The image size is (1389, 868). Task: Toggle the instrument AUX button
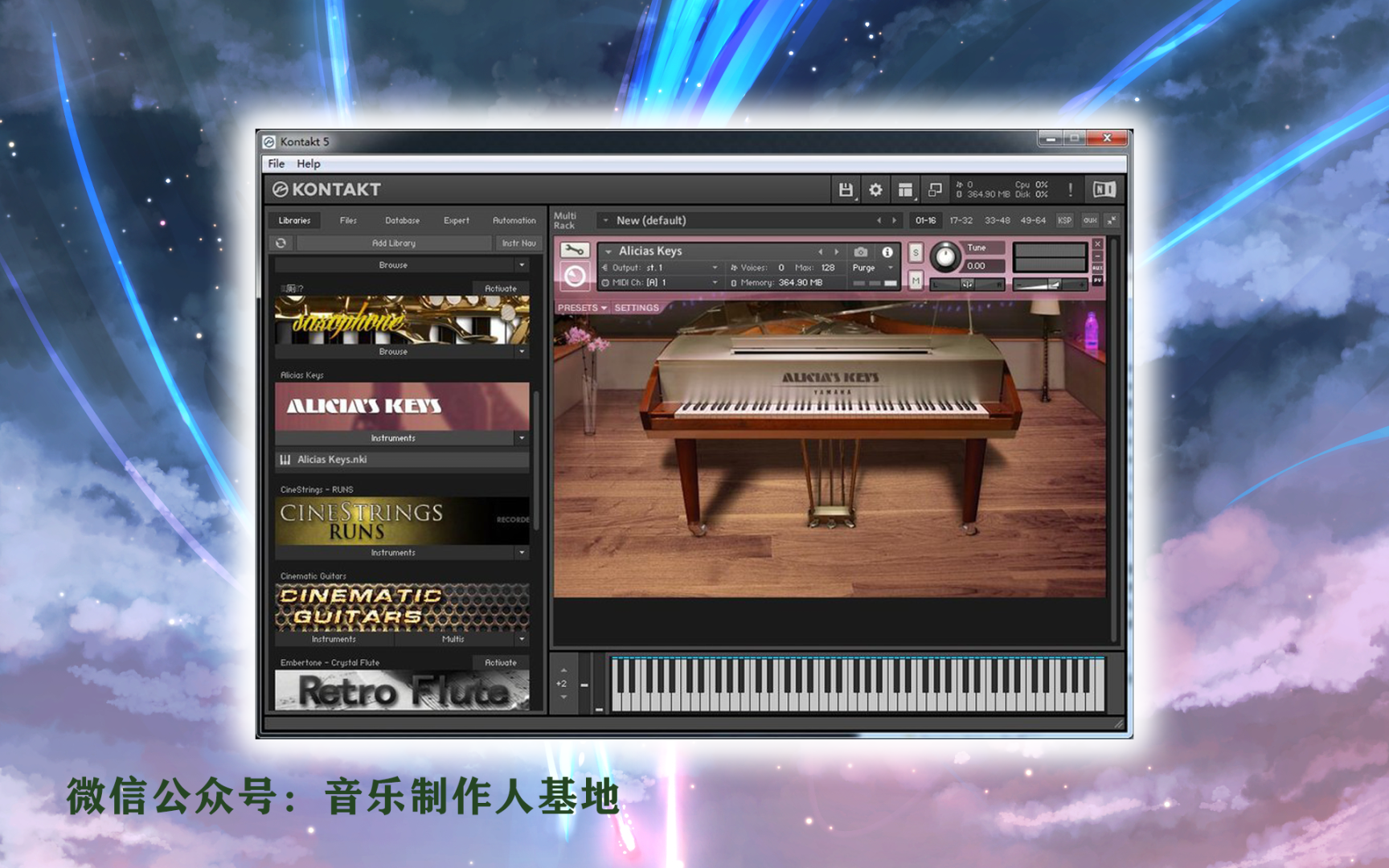tap(1097, 268)
